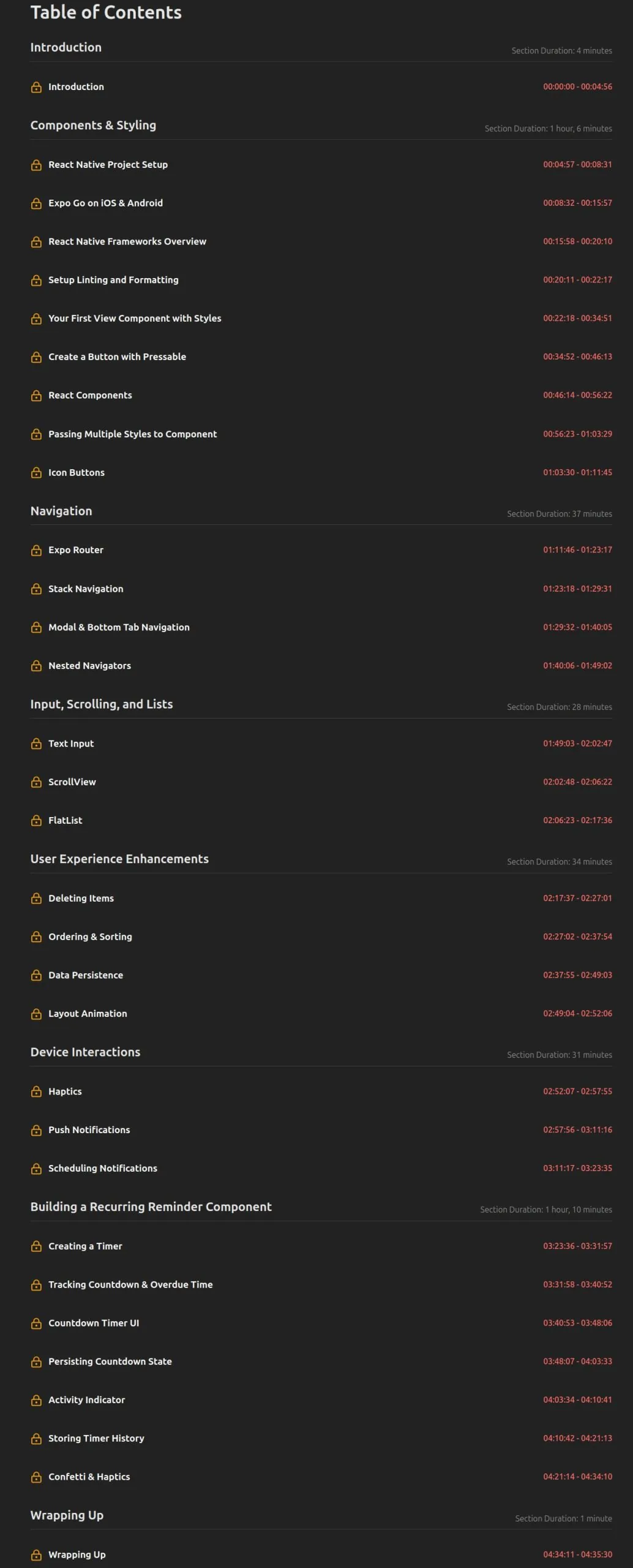This screenshot has width=633, height=1568.
Task: Click timestamp 00:34:52 - 00:46:13
Action: click(x=577, y=356)
